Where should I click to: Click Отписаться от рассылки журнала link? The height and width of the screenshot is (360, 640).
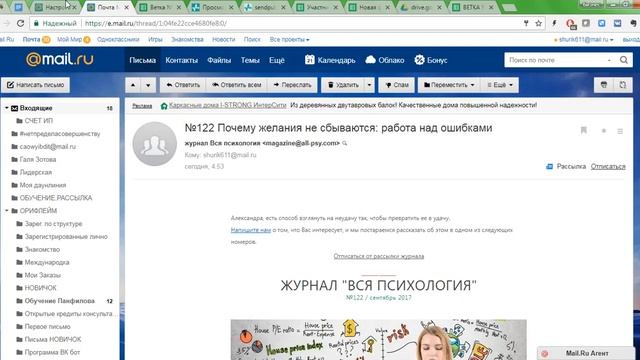379,256
